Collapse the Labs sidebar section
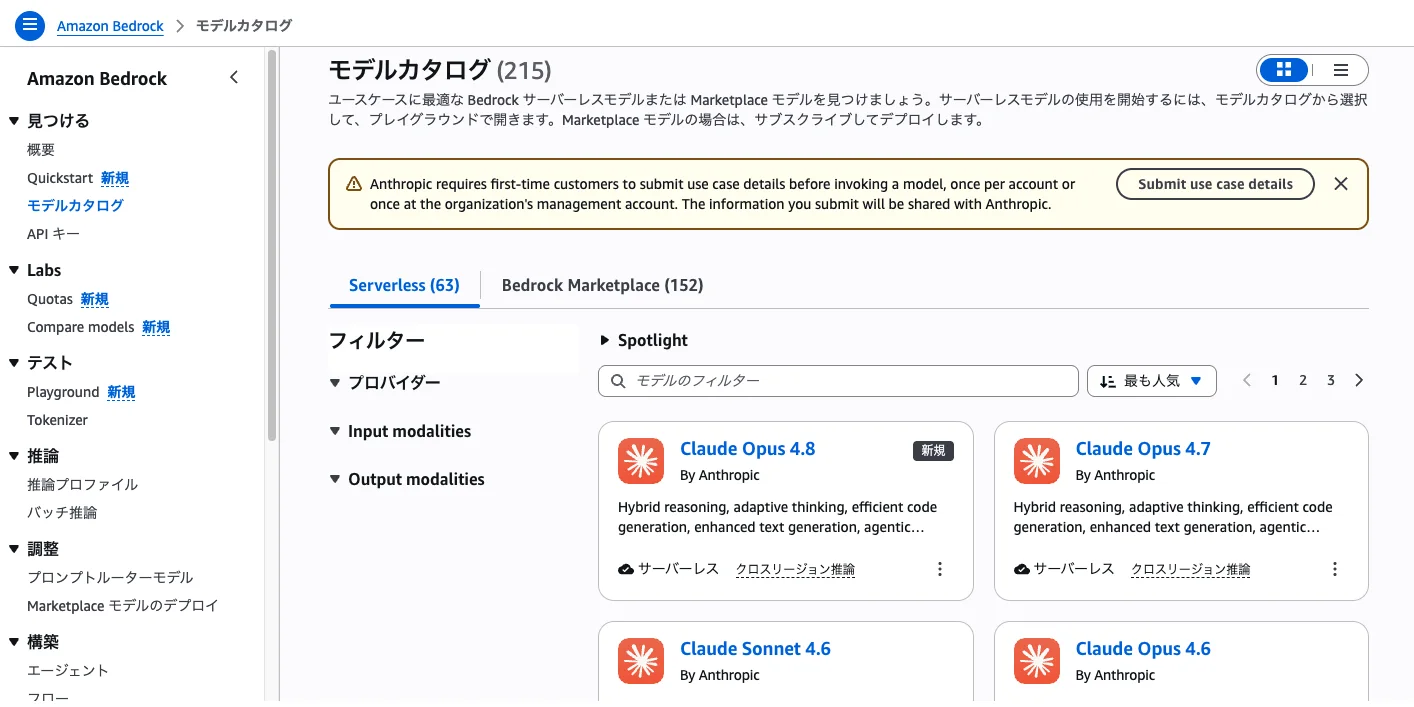This screenshot has height=707, width=1414. coord(14,270)
